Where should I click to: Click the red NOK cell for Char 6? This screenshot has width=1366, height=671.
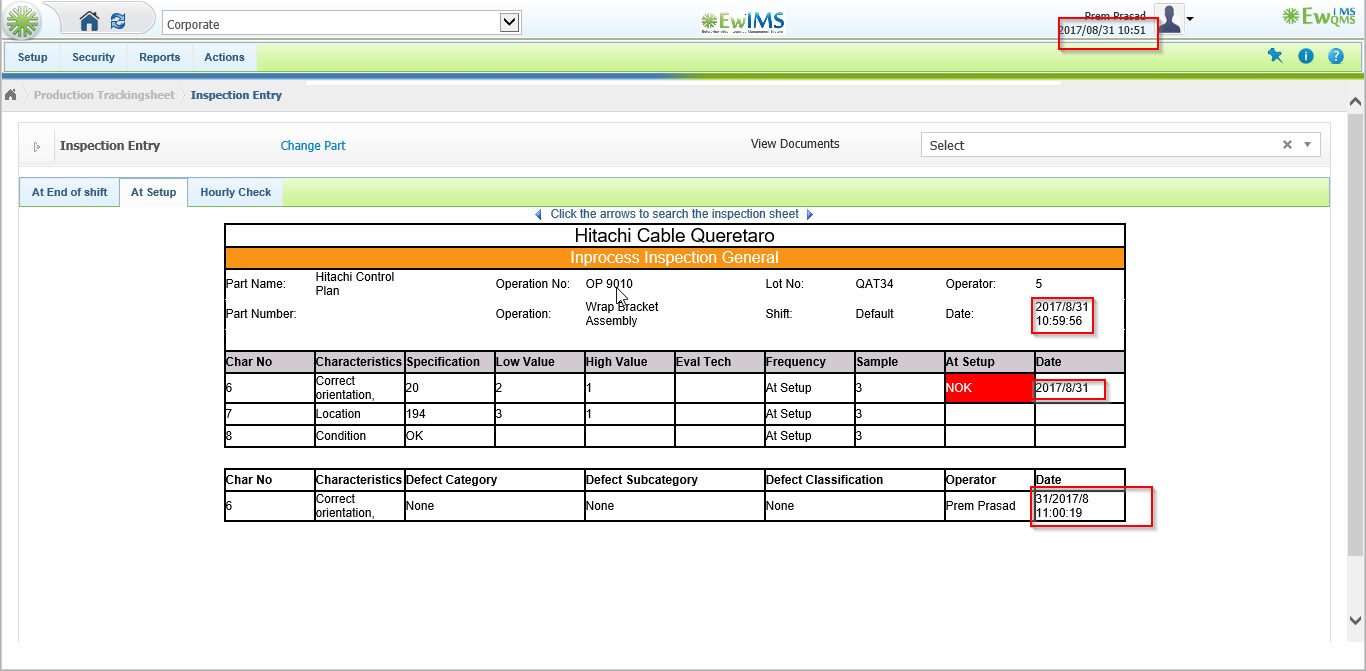pos(990,388)
